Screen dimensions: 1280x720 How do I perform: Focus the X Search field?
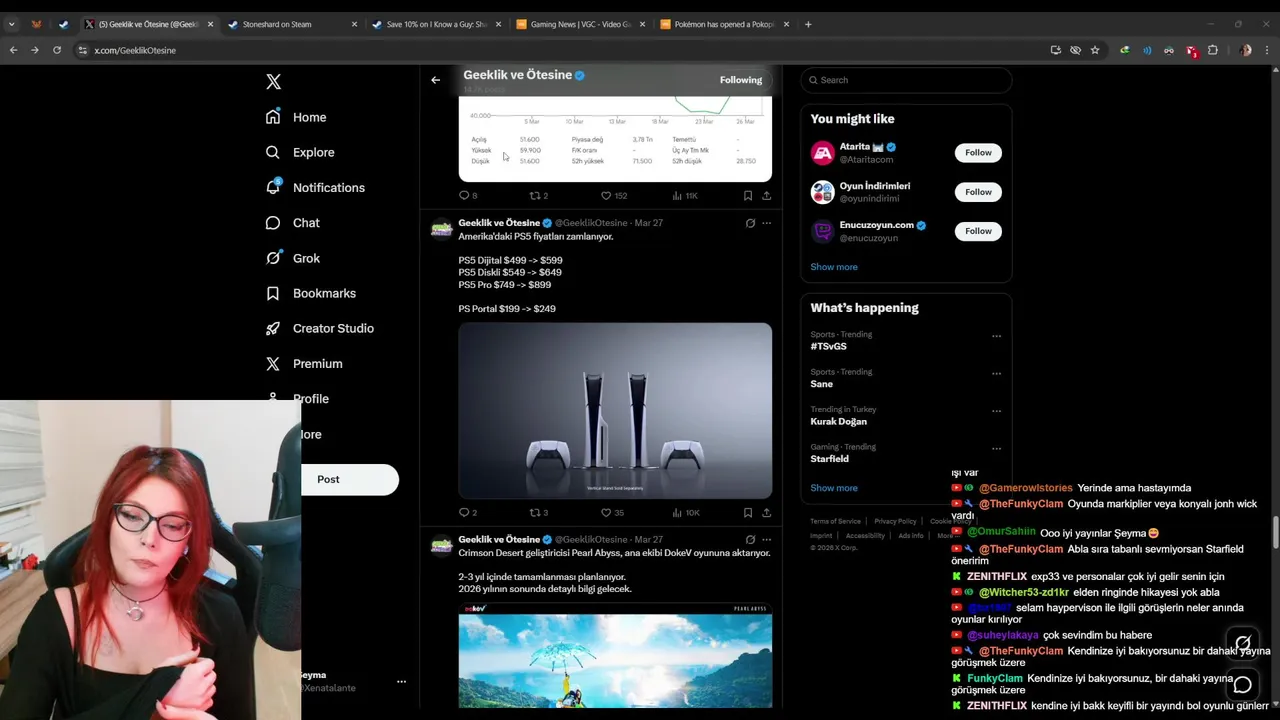pyautogui.click(x=906, y=80)
